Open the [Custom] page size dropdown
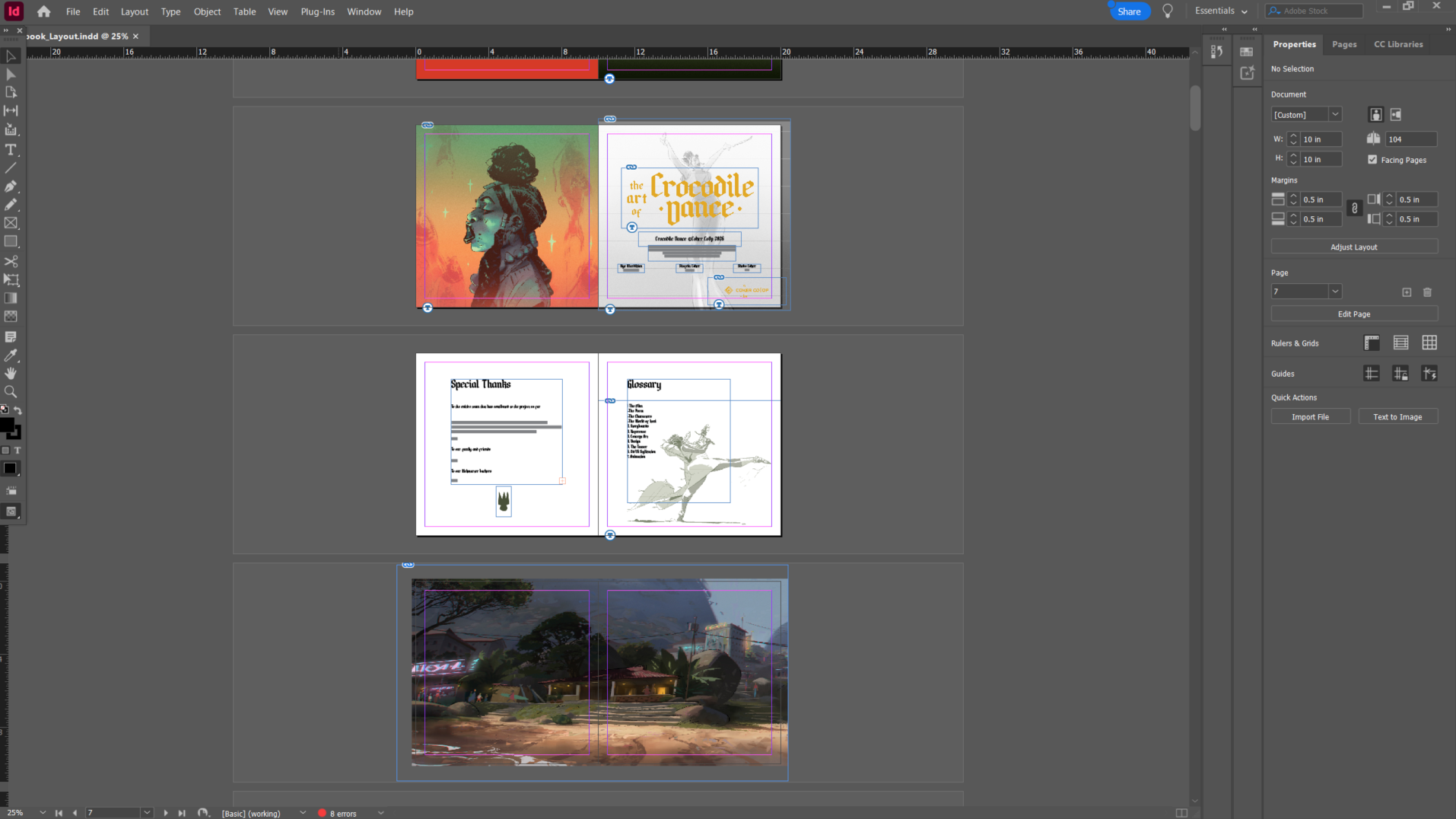Image resolution: width=1456 pixels, height=819 pixels. tap(1335, 115)
